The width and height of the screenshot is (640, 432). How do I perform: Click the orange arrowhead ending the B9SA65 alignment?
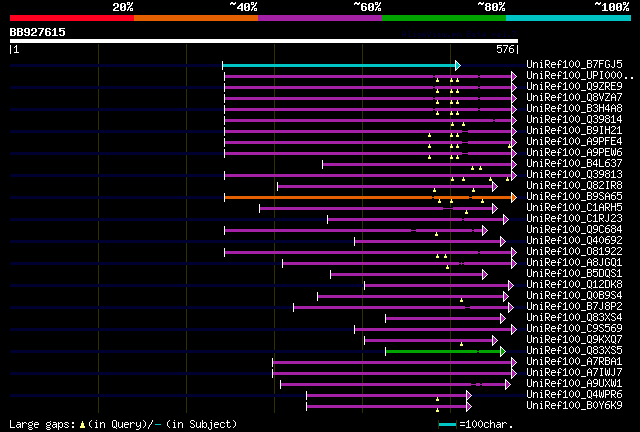tap(514, 198)
